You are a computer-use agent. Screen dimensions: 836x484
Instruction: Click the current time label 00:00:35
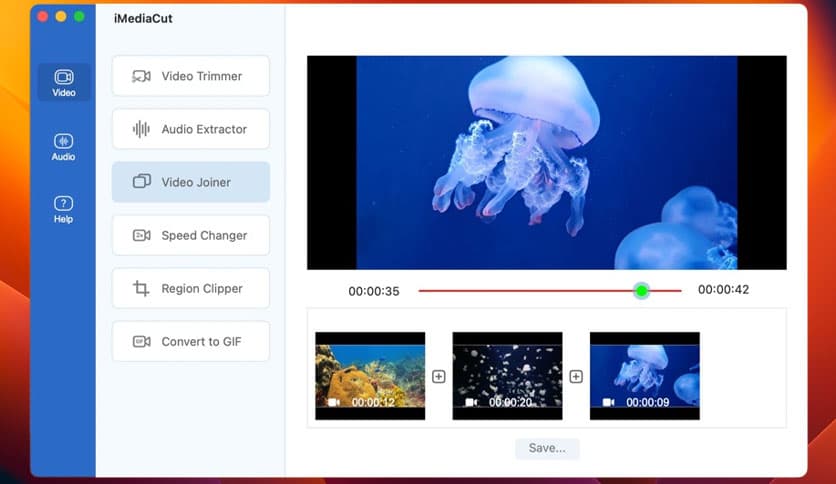tap(374, 292)
